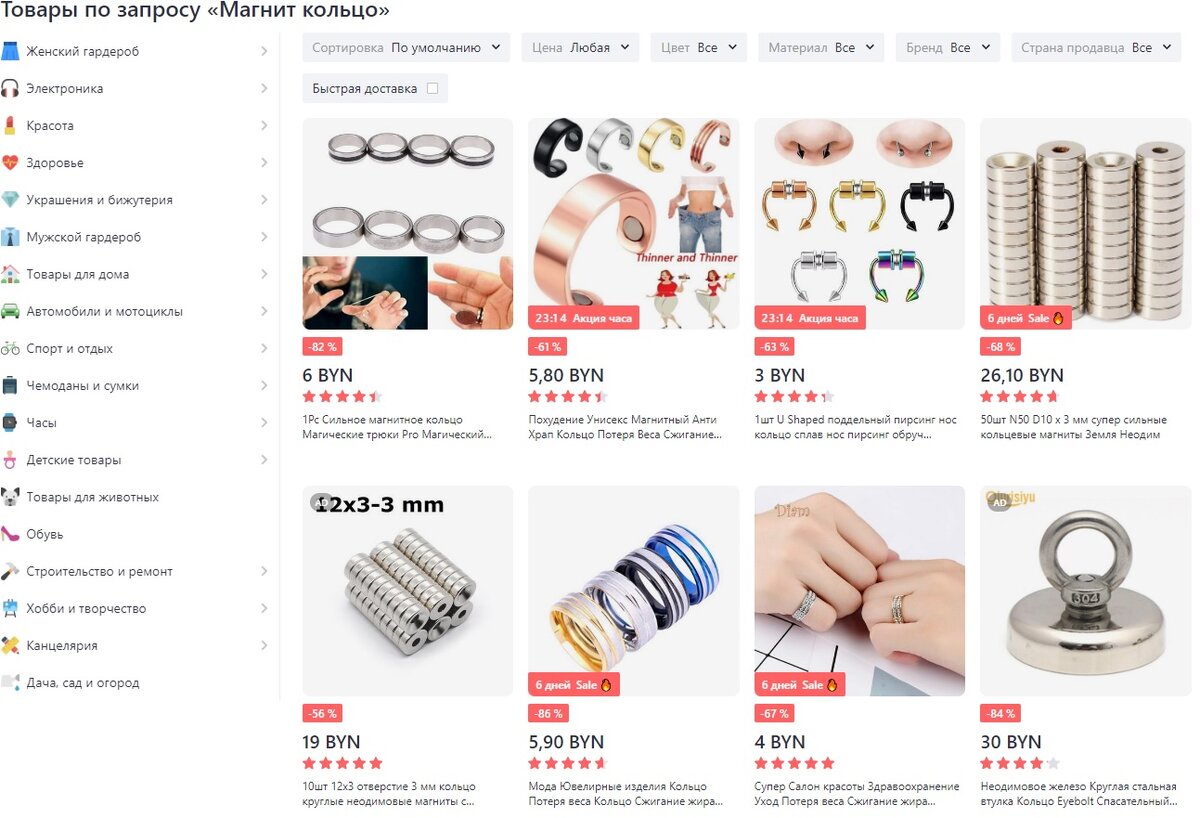Enable the Быстрая доставка checkbox
This screenshot has width=1200, height=818.
pos(432,88)
